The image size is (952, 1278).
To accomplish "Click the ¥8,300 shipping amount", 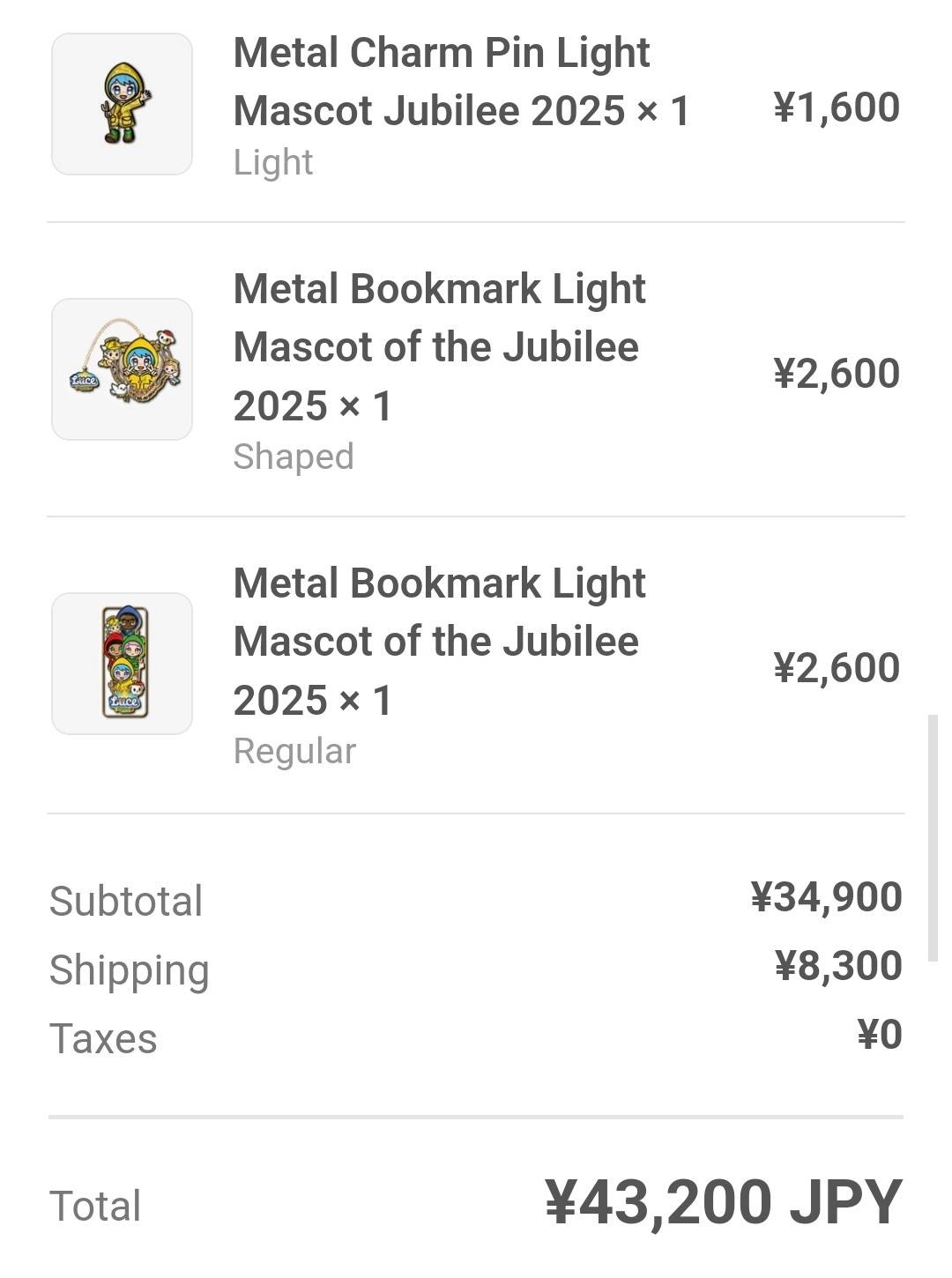I will pos(837,966).
